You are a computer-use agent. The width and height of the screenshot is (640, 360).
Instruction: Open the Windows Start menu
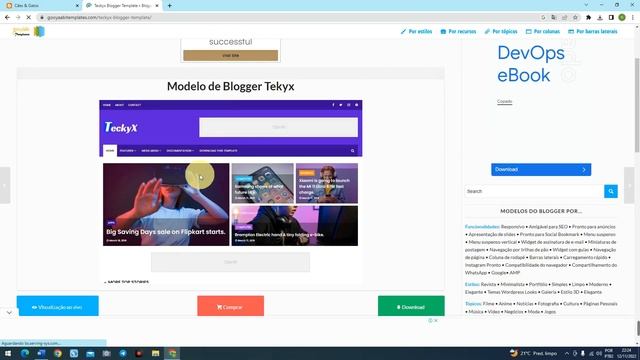click(x=8, y=353)
